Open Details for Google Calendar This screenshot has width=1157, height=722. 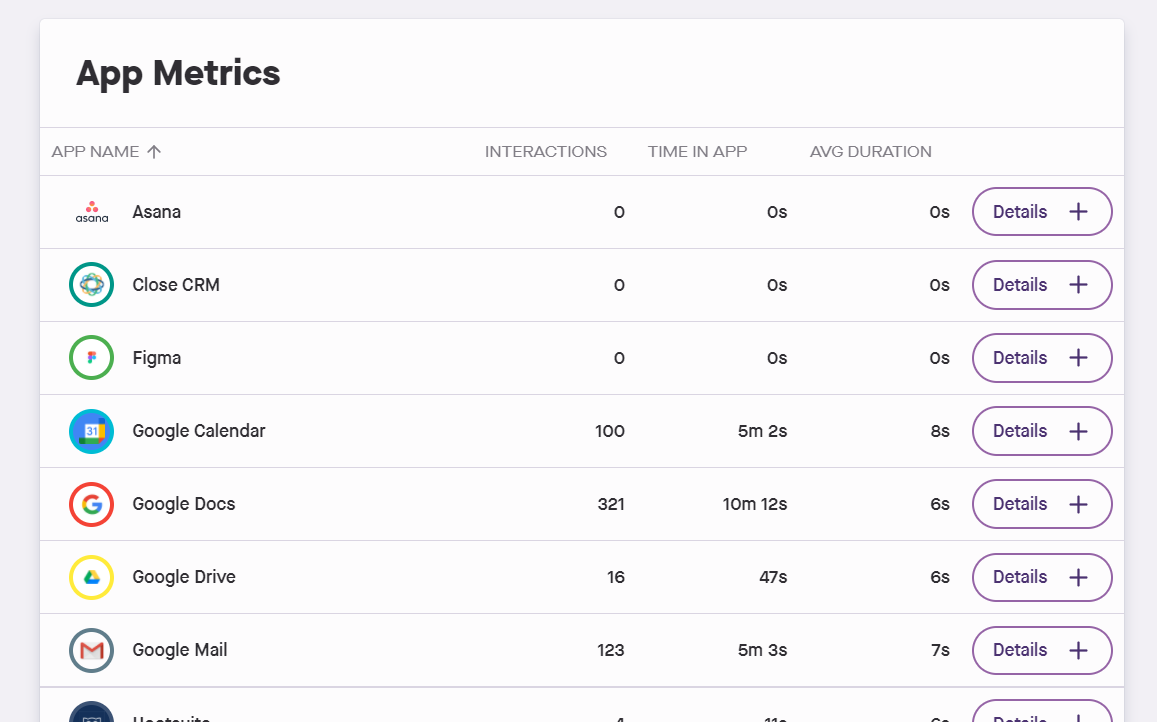click(x=1042, y=431)
